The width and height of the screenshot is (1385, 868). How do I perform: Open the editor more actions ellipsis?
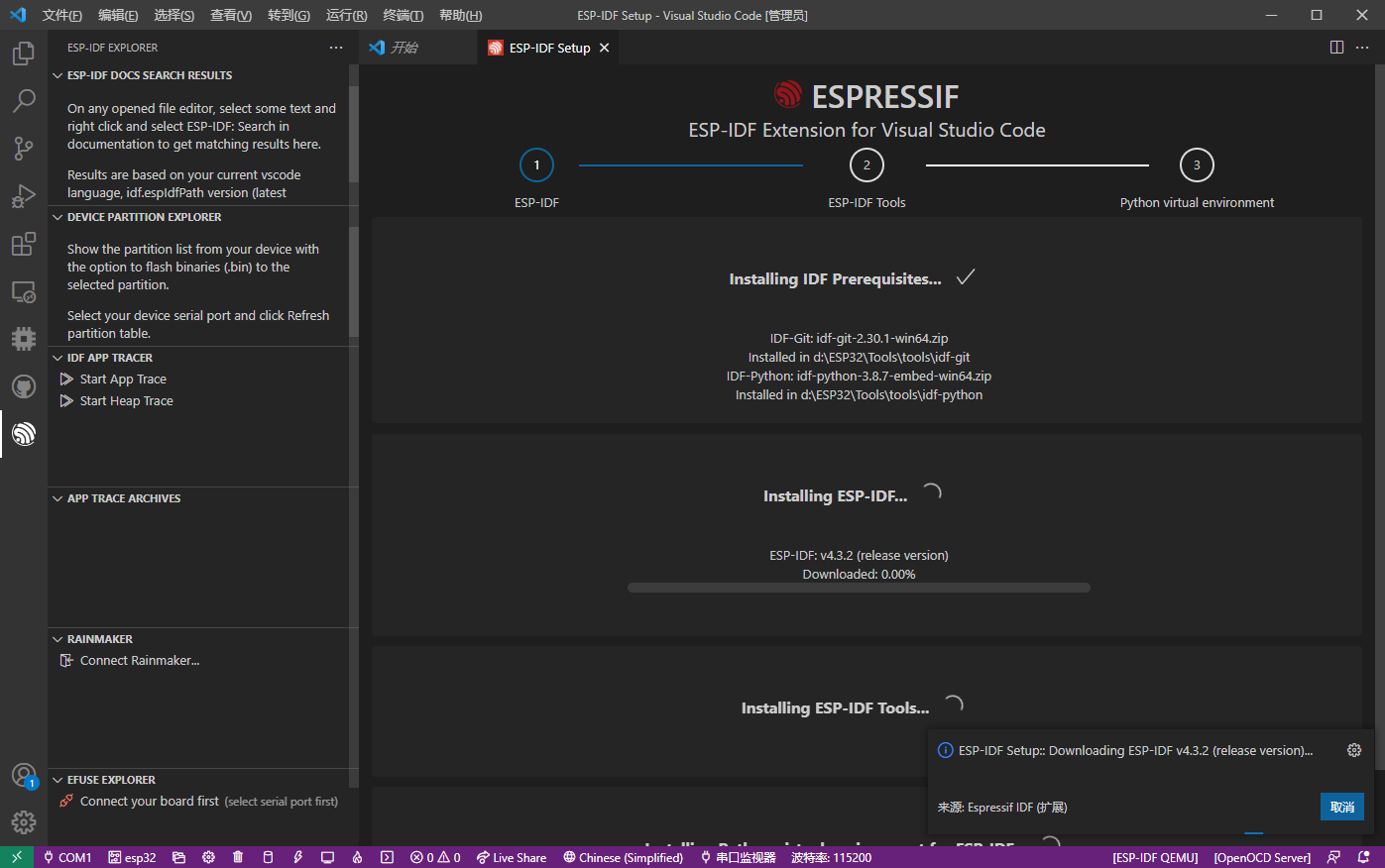pyautogui.click(x=1362, y=48)
